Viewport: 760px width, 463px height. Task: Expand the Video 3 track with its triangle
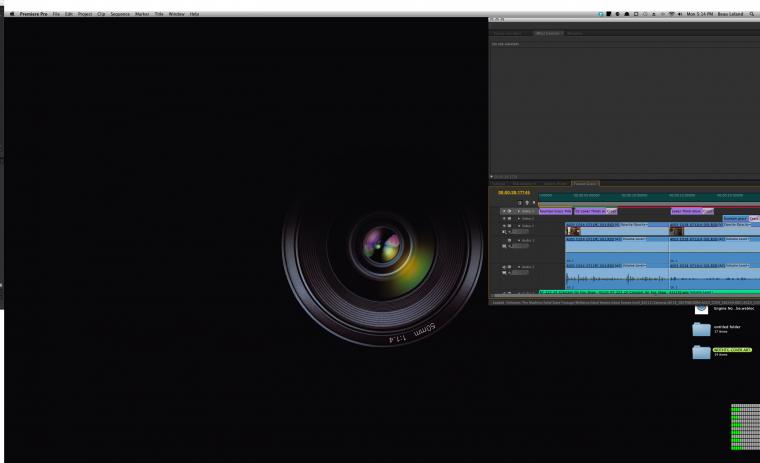click(x=519, y=211)
